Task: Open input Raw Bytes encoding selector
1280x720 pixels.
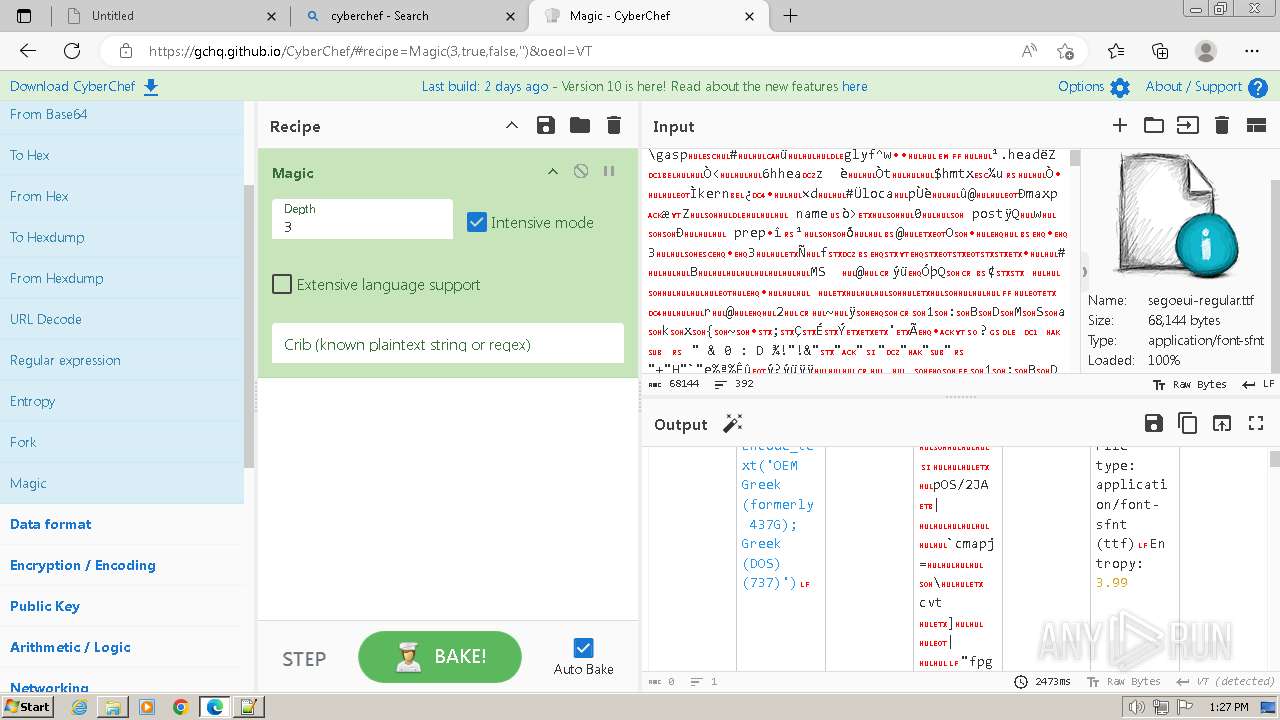Action: 1189,384
